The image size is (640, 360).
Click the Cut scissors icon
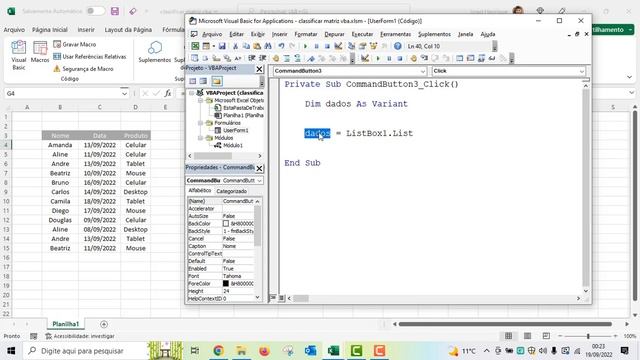tap(236, 46)
